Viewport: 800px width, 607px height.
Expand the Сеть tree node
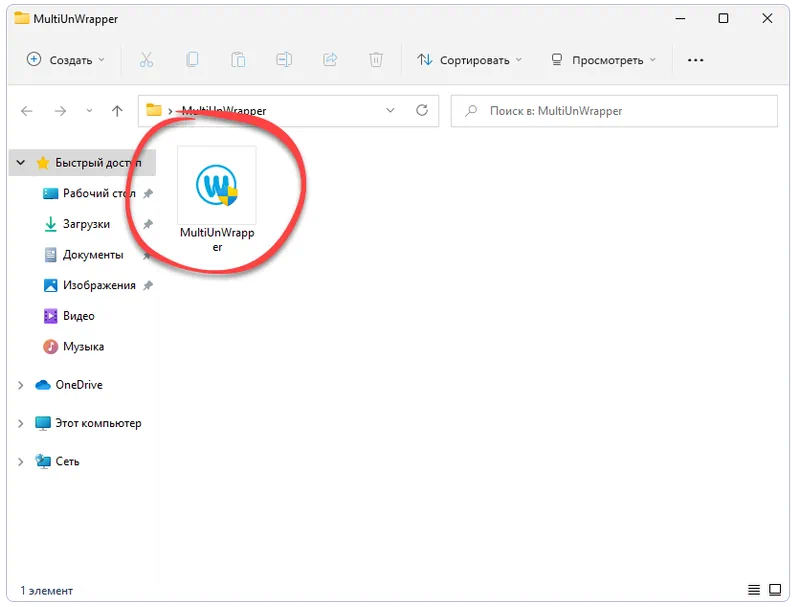pos(20,462)
